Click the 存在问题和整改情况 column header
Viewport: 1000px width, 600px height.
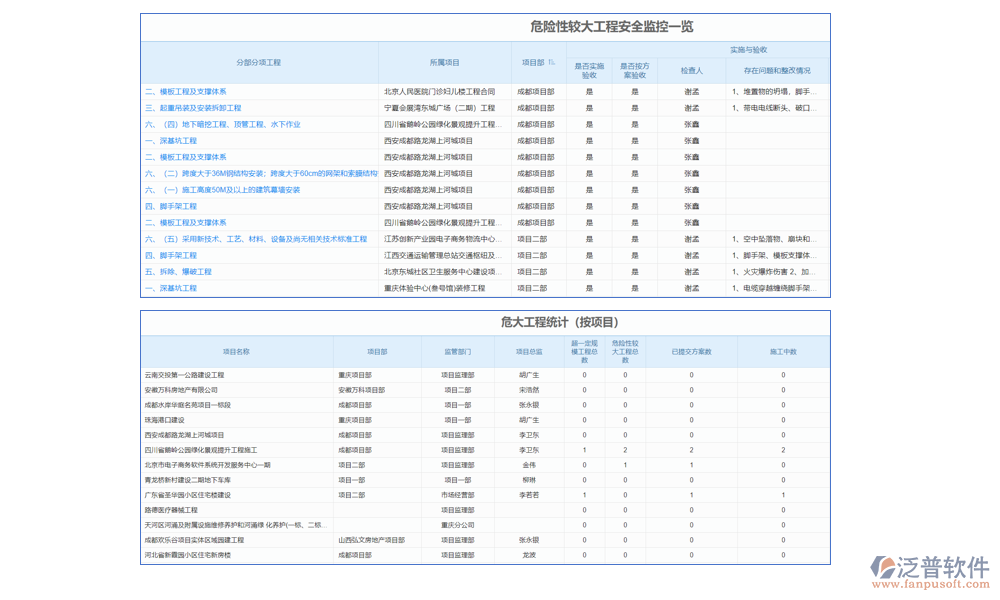pos(777,71)
